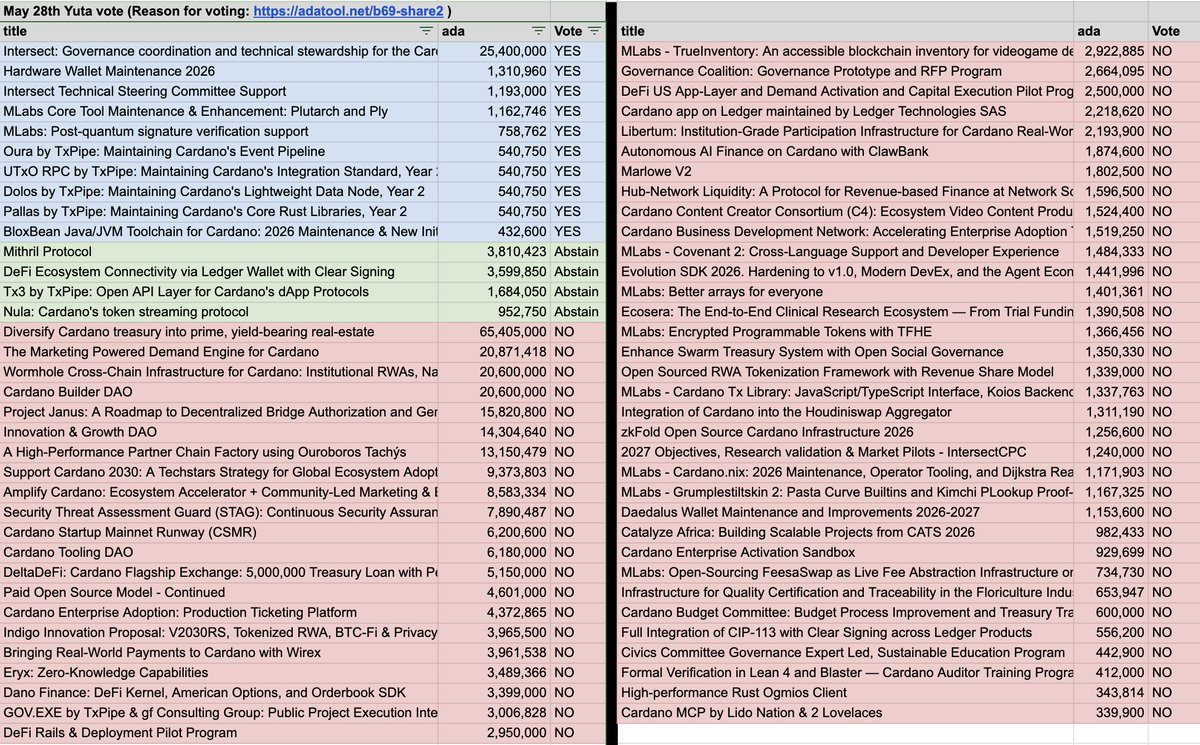The image size is (1200, 745).
Task: Open the Vote column filter icon
Action: tap(594, 31)
